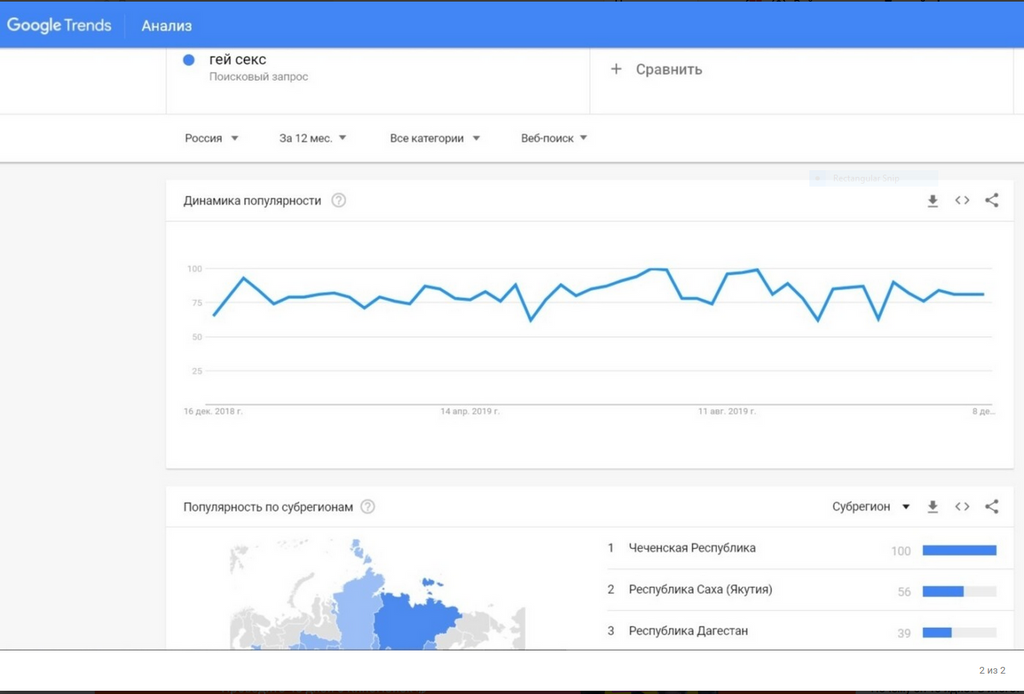Click embed icon on the subregion card
The height and width of the screenshot is (694, 1024).
[x=962, y=507]
